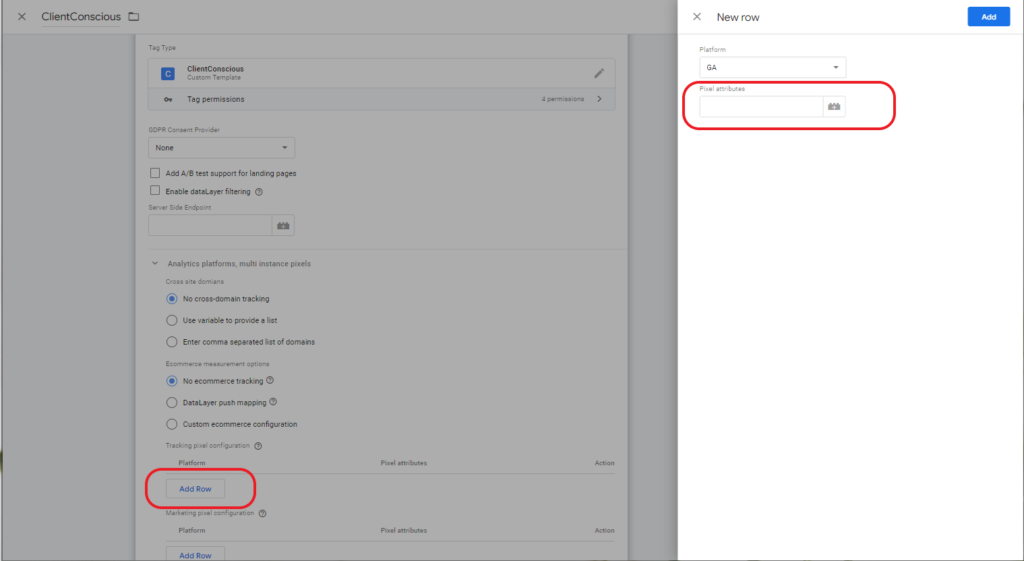This screenshot has width=1024, height=561.
Task: Collapse Analytics platforms, multi instance pixels section
Action: 155,264
